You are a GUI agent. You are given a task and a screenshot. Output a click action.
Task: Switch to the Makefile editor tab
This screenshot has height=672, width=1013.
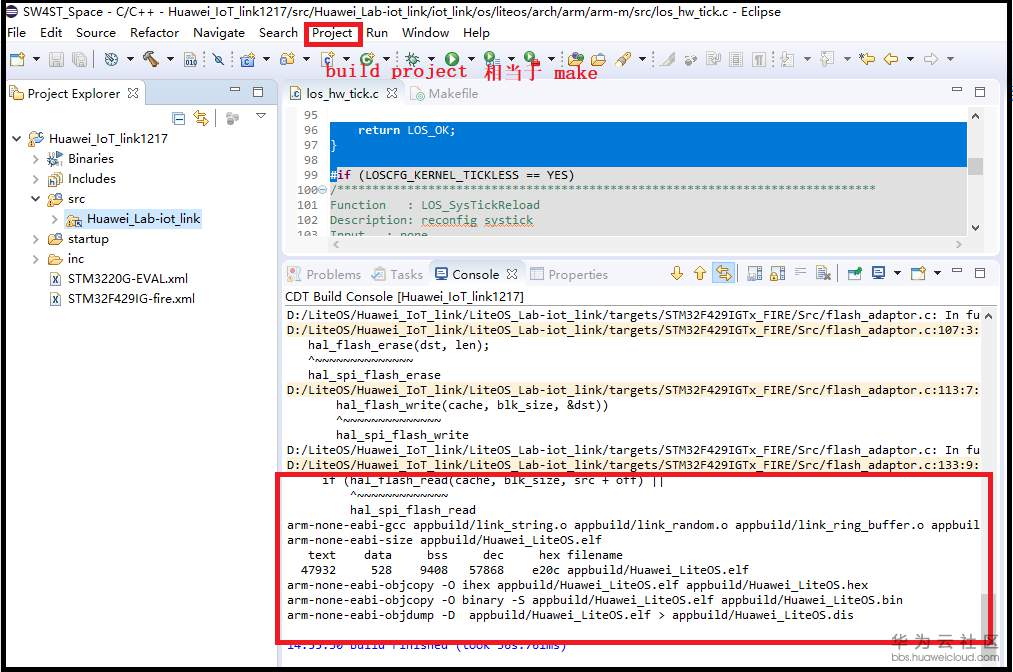tap(446, 94)
